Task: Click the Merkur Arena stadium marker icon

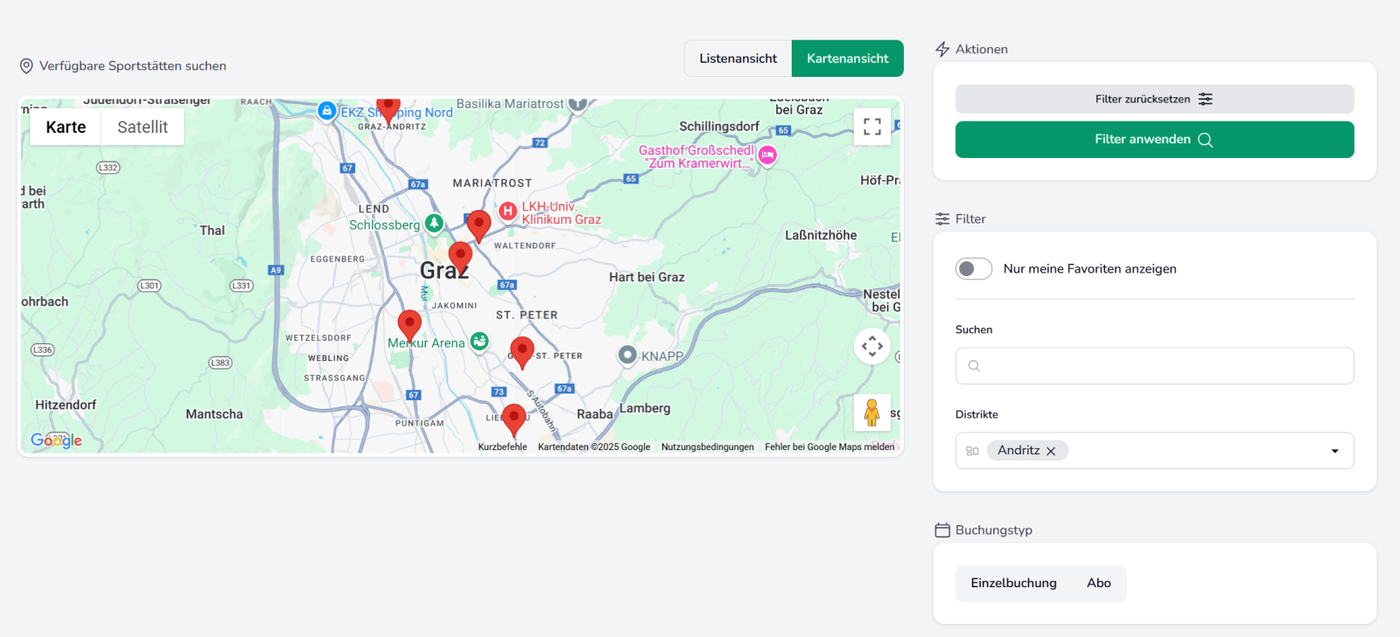Action: coord(479,342)
